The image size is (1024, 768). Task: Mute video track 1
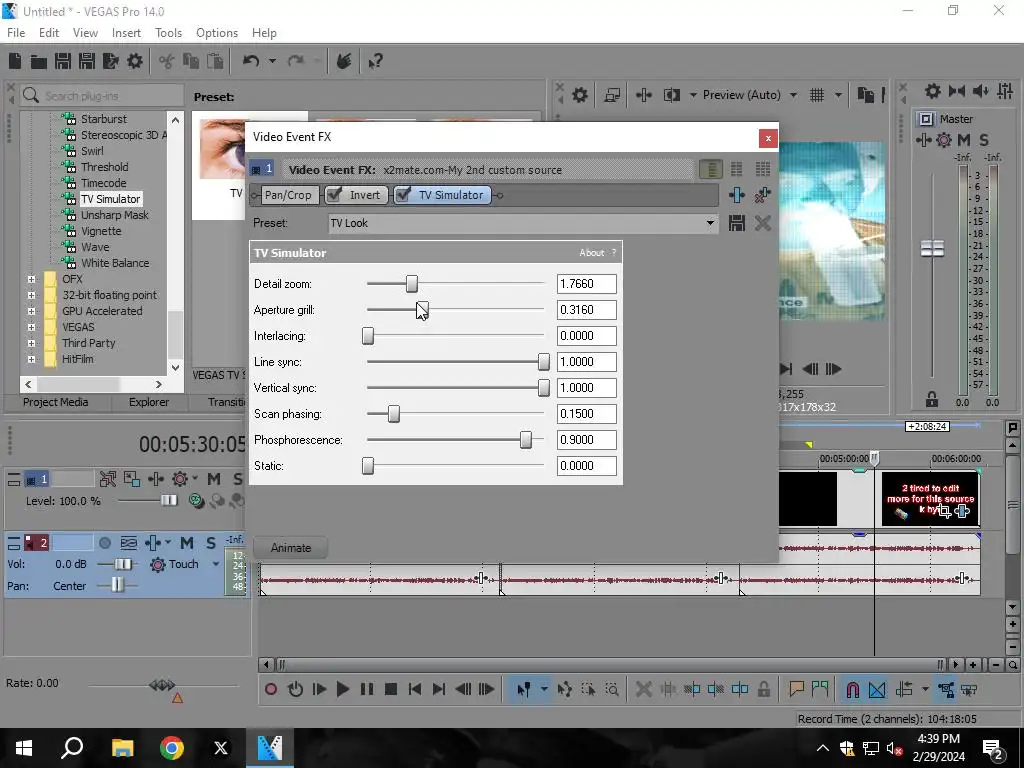tap(214, 479)
